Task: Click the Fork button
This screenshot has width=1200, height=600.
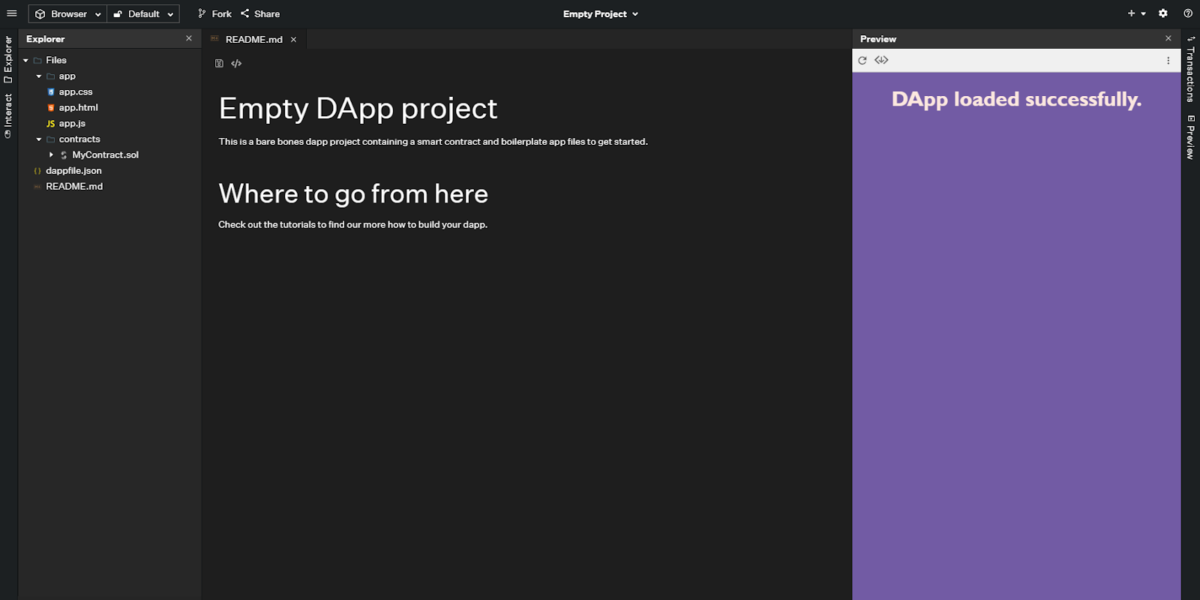Action: point(214,14)
